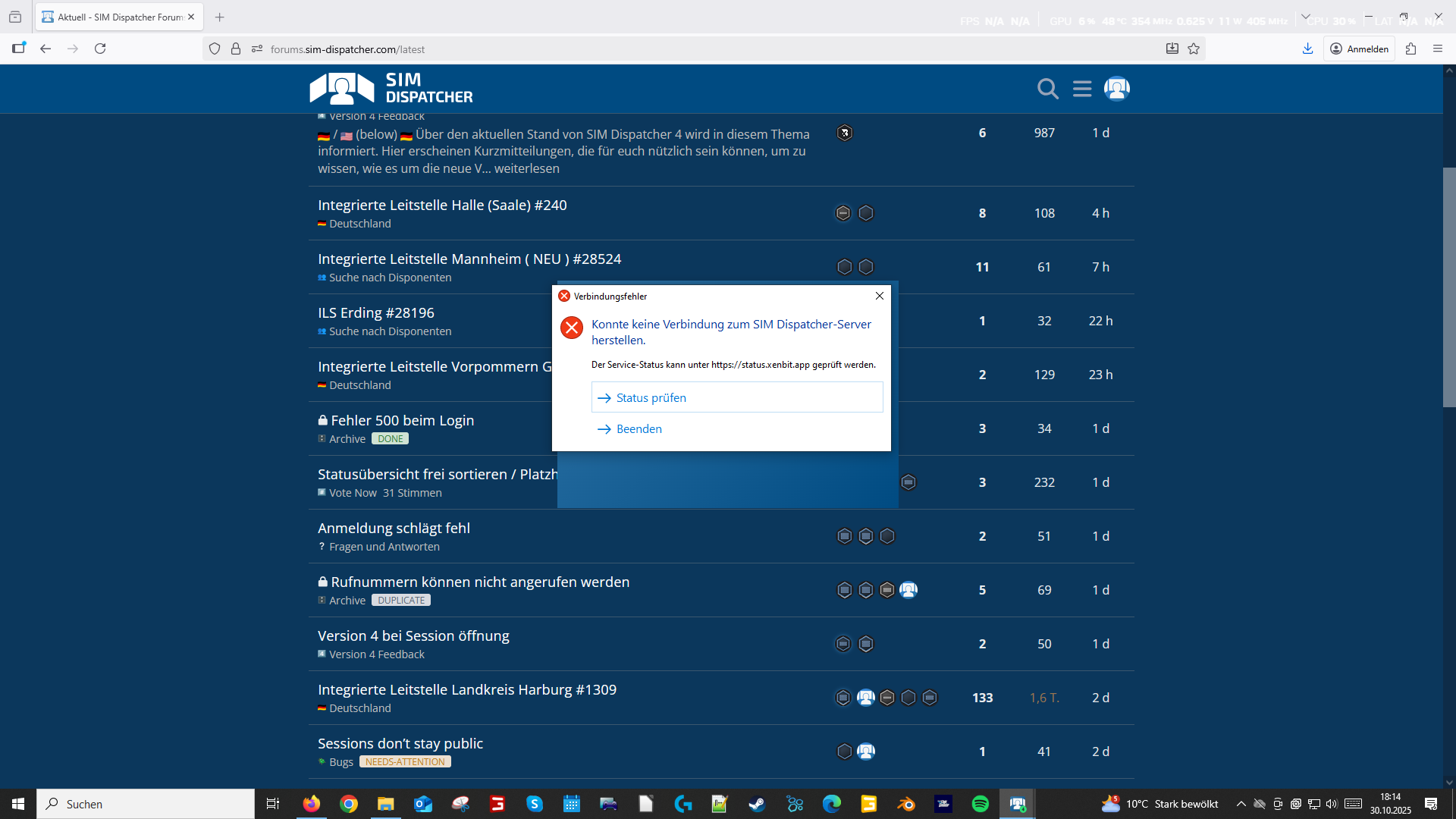
Task: Open the Windows Start menu
Action: point(18,804)
